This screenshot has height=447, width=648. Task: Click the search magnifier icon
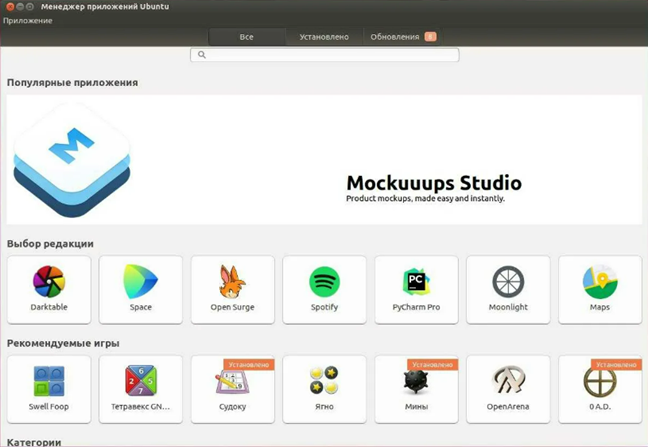tap(202, 55)
